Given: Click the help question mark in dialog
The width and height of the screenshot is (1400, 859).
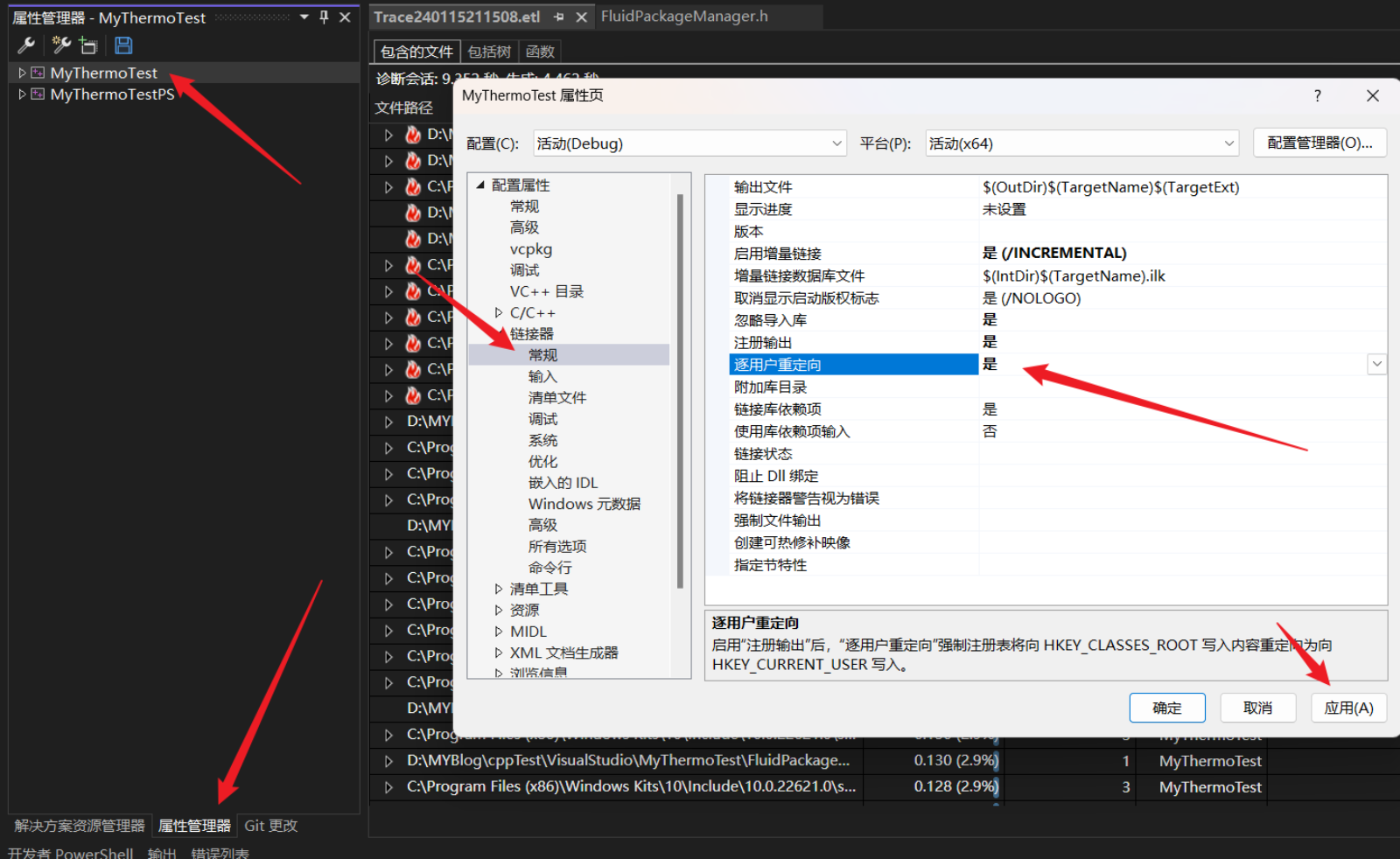Looking at the screenshot, I should [x=1318, y=96].
